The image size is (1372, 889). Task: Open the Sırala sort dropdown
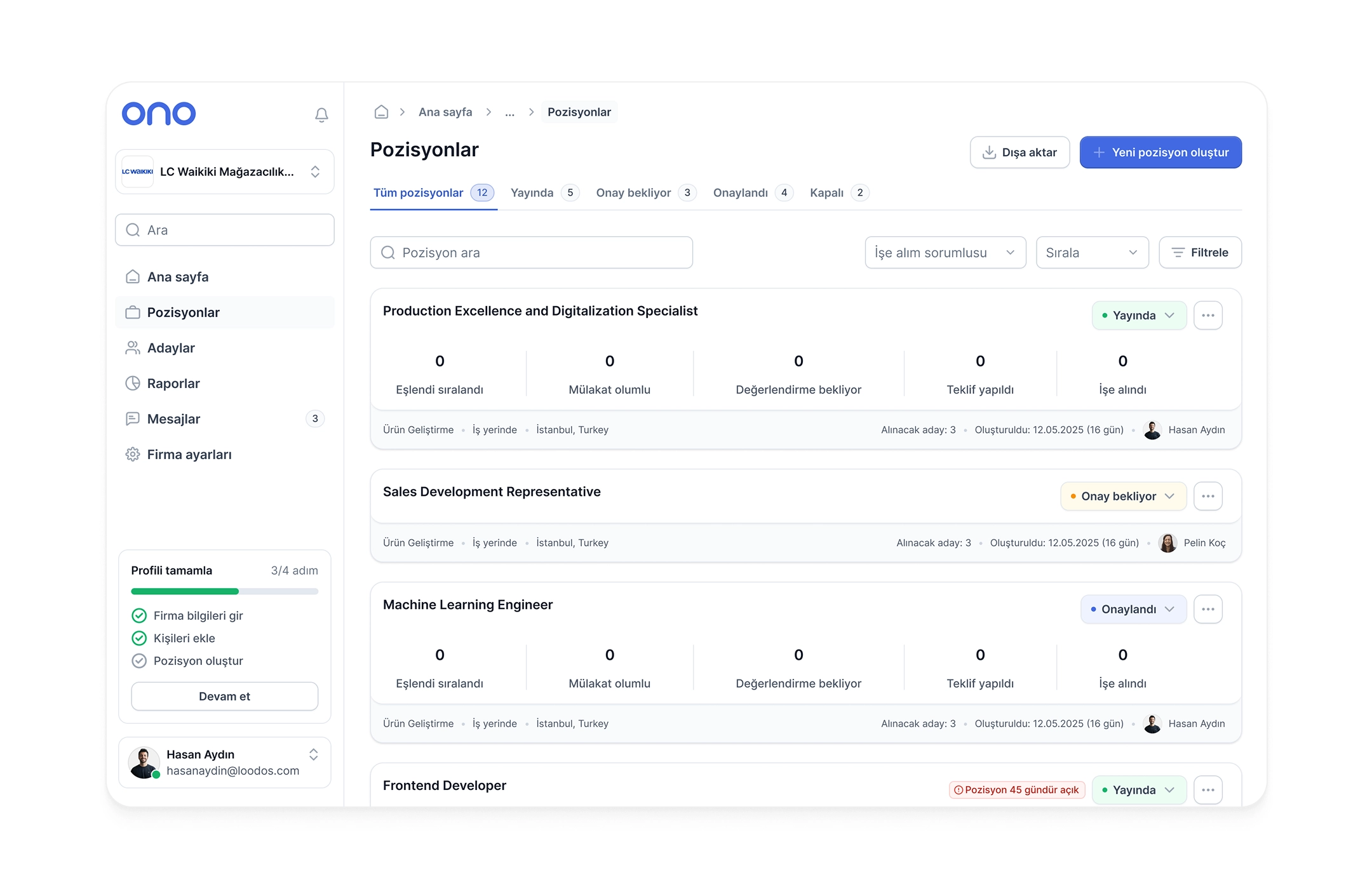pos(1091,253)
